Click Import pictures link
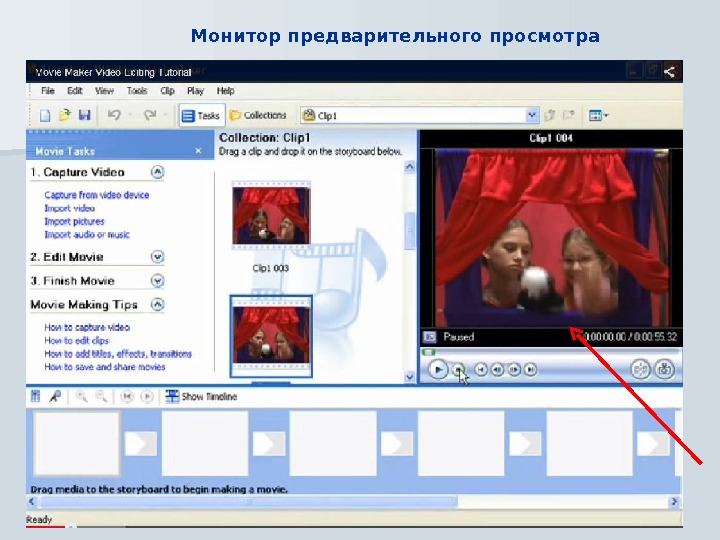720x540 pixels. [x=74, y=221]
